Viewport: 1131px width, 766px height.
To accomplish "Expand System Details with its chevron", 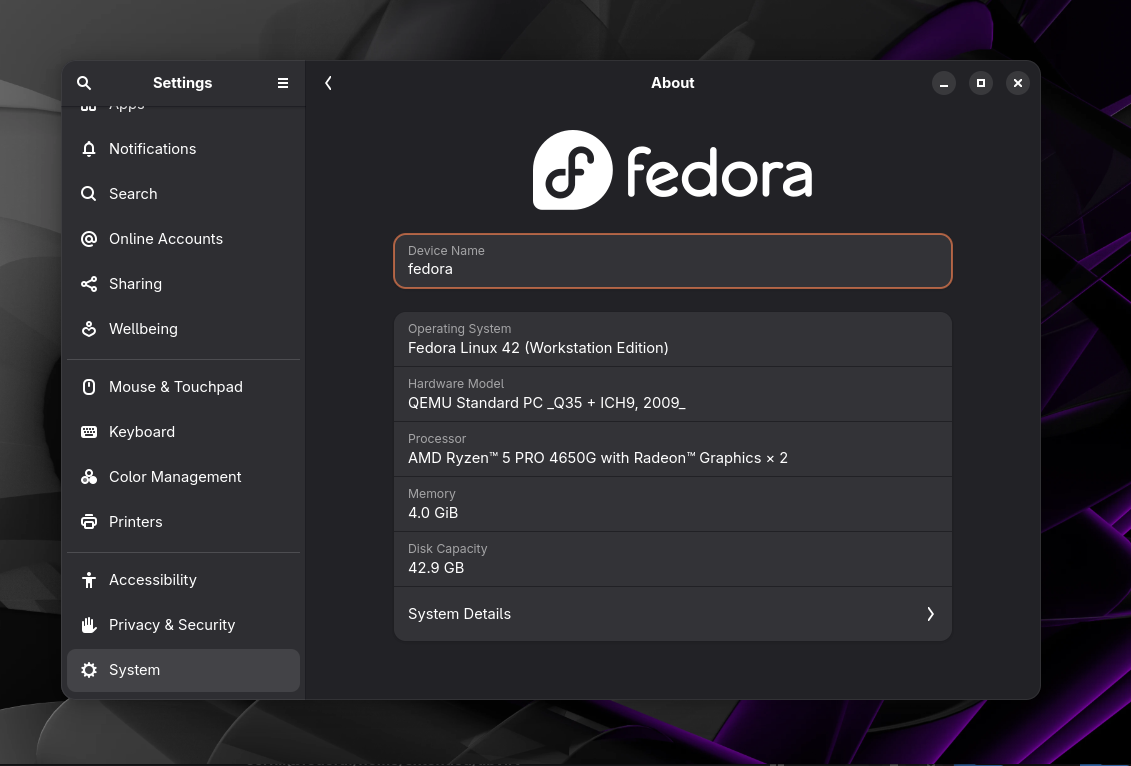I will (x=930, y=613).
